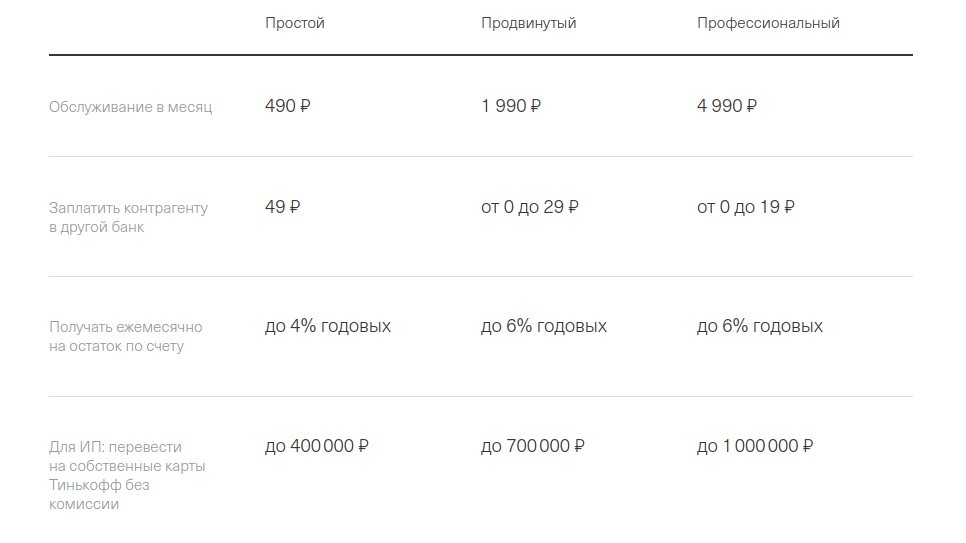This screenshot has height=543, width=966.
Task: Click the Заплатить контрагенту в другой банк label
Action: coord(128,218)
